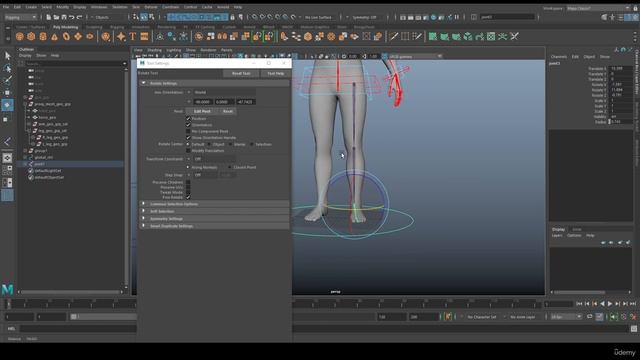Click the Undo arrow icon
The width and height of the screenshot is (640, 360).
pos(71,17)
